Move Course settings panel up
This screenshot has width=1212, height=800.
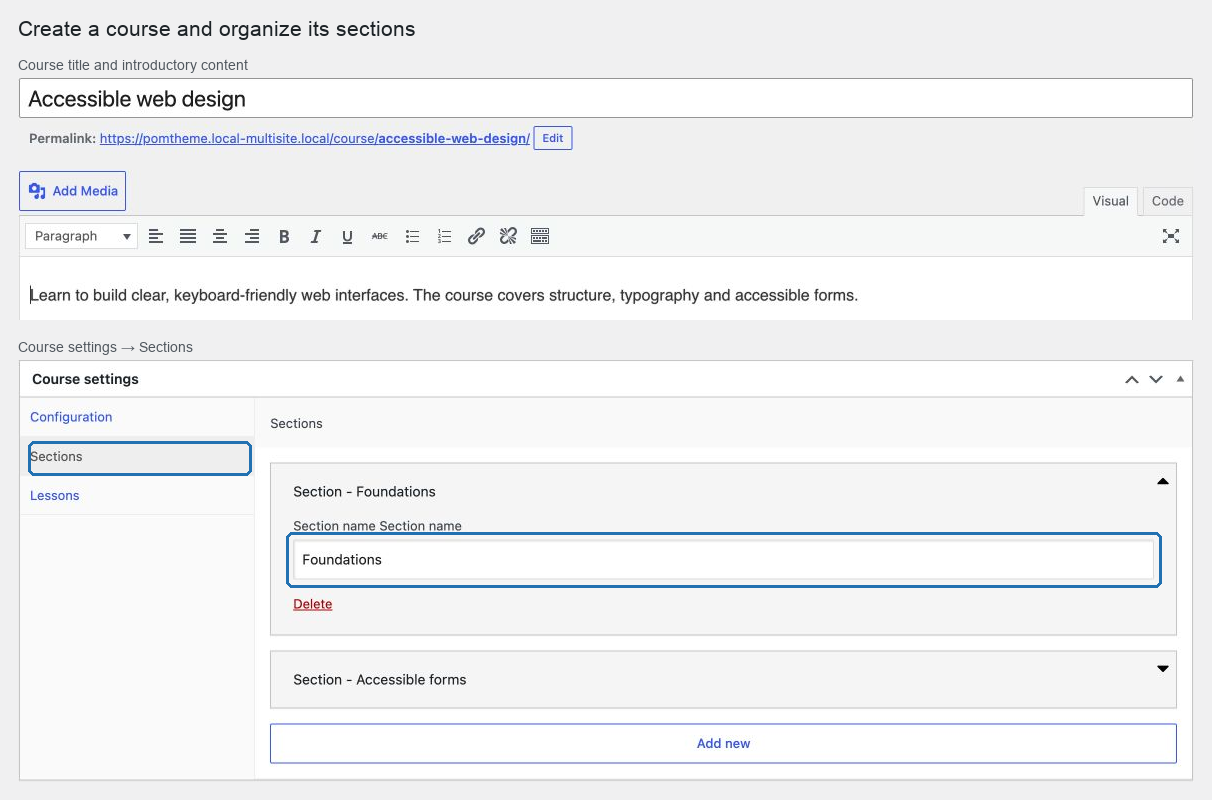pos(1132,380)
